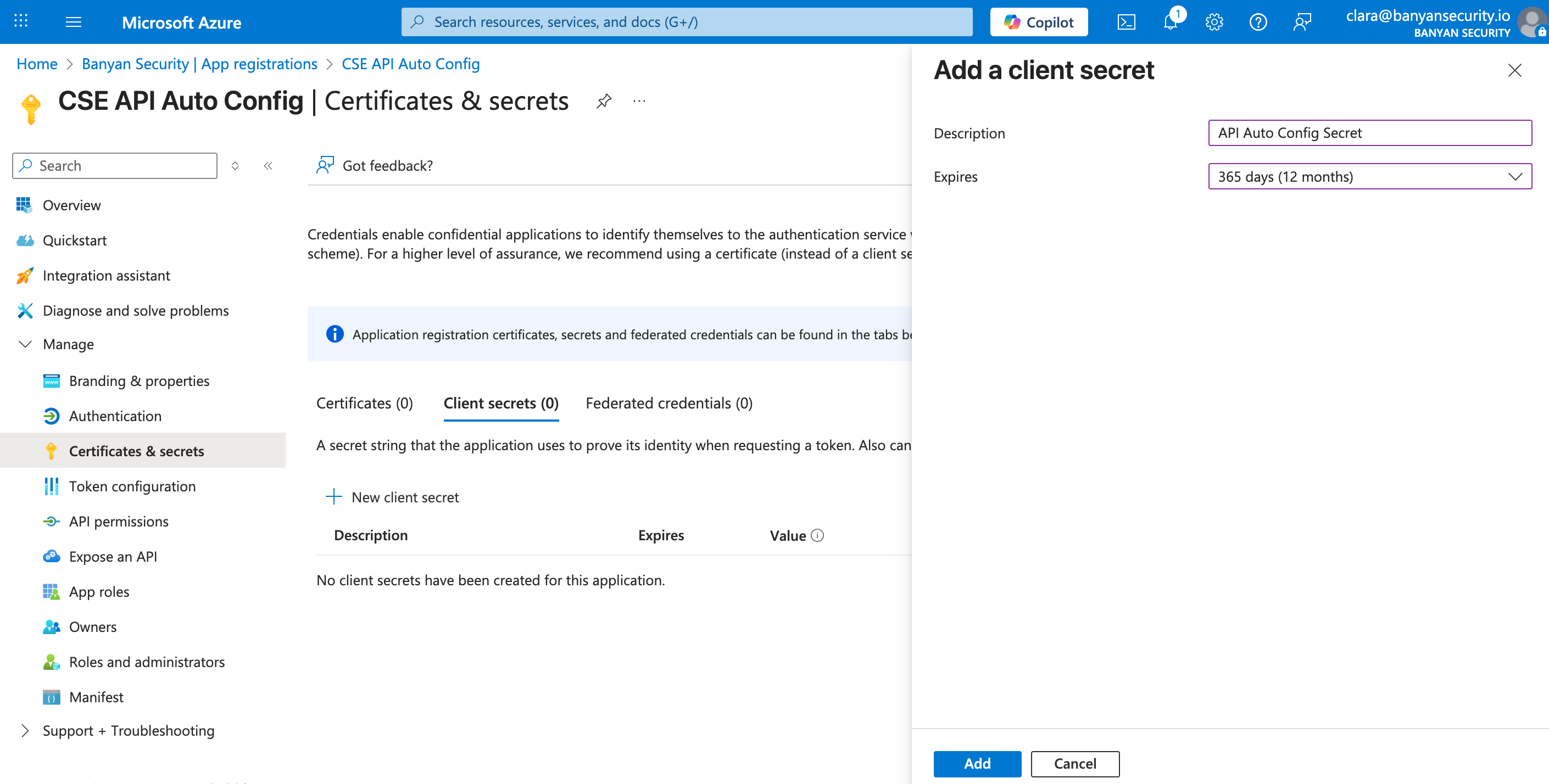Open the Cloud Shell terminal icon
The image size is (1549, 784).
click(x=1125, y=23)
